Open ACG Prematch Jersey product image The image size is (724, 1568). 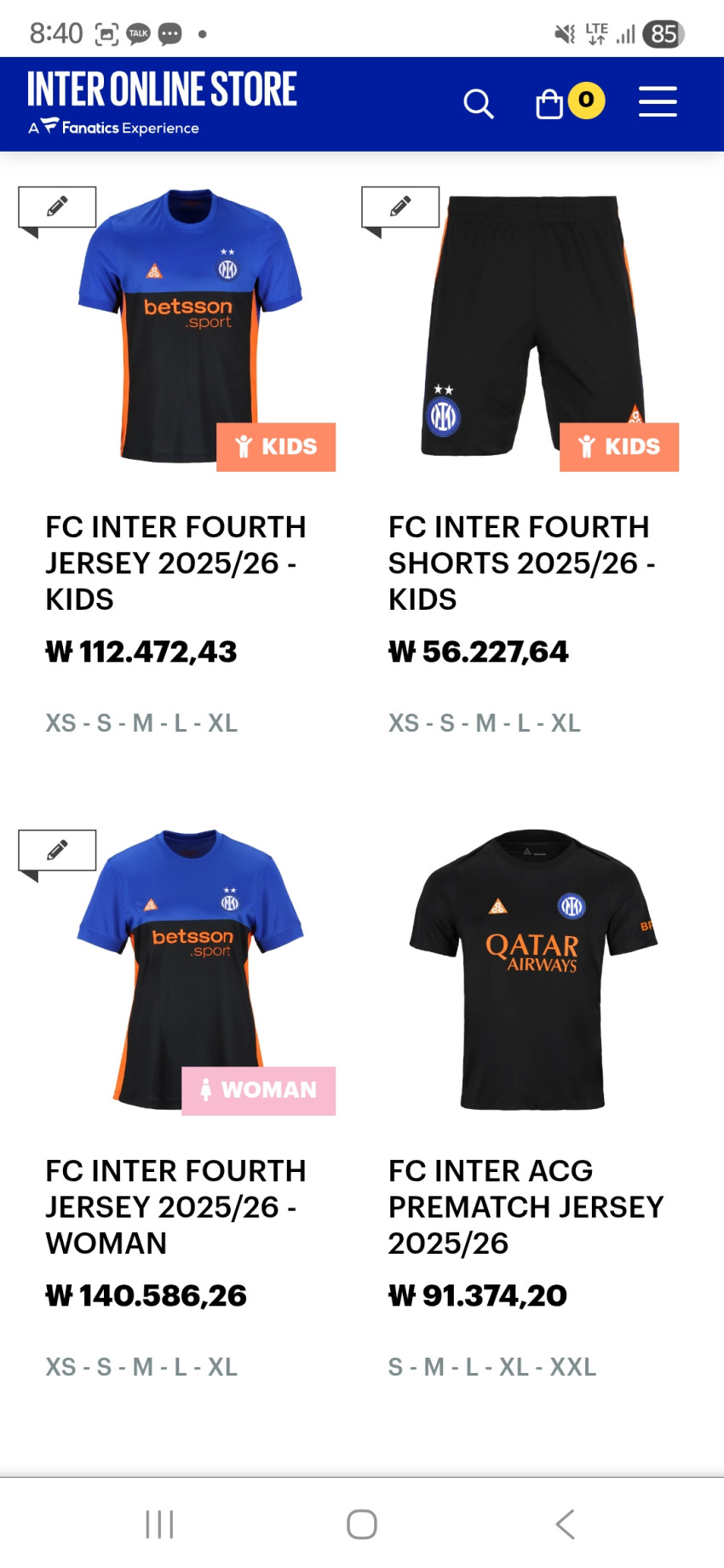pyautogui.click(x=533, y=971)
